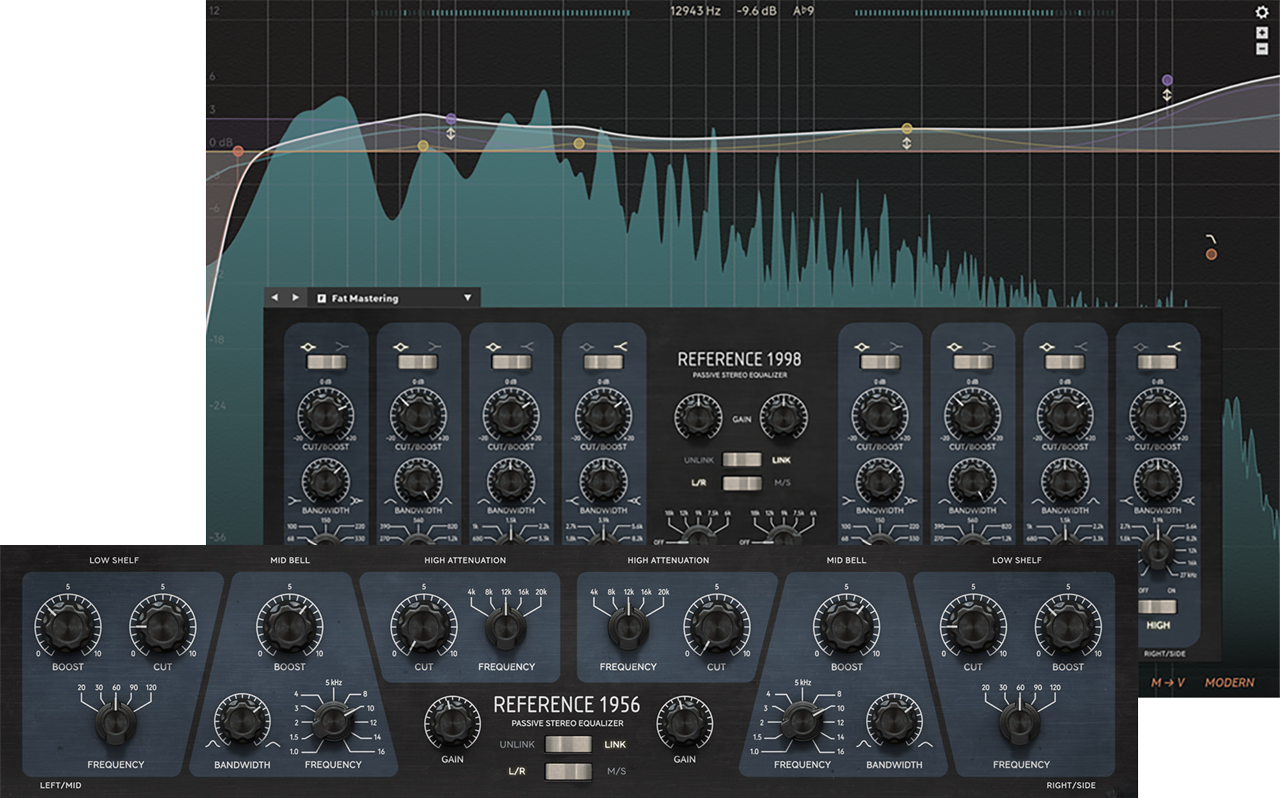Click the M → V button
The width and height of the screenshot is (1280, 798).
1168,683
